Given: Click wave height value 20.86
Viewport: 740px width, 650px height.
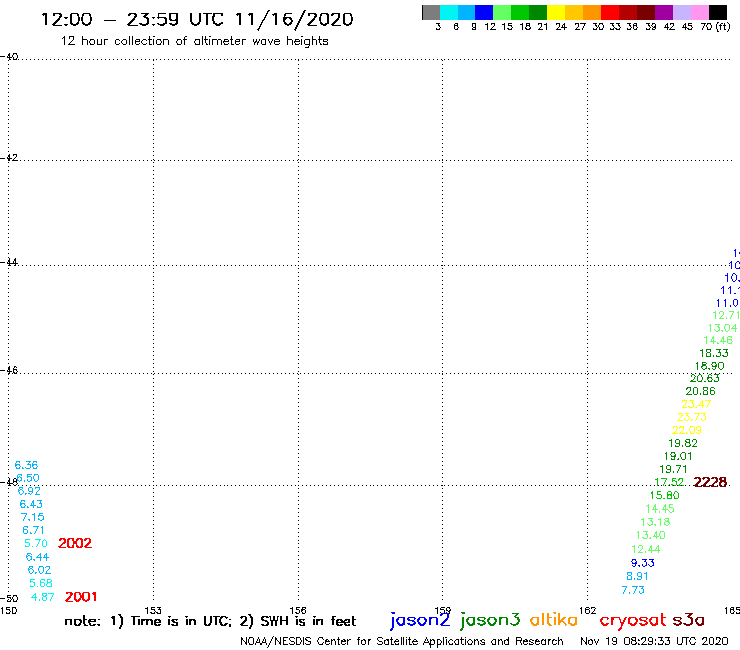Looking at the screenshot, I should [700, 391].
